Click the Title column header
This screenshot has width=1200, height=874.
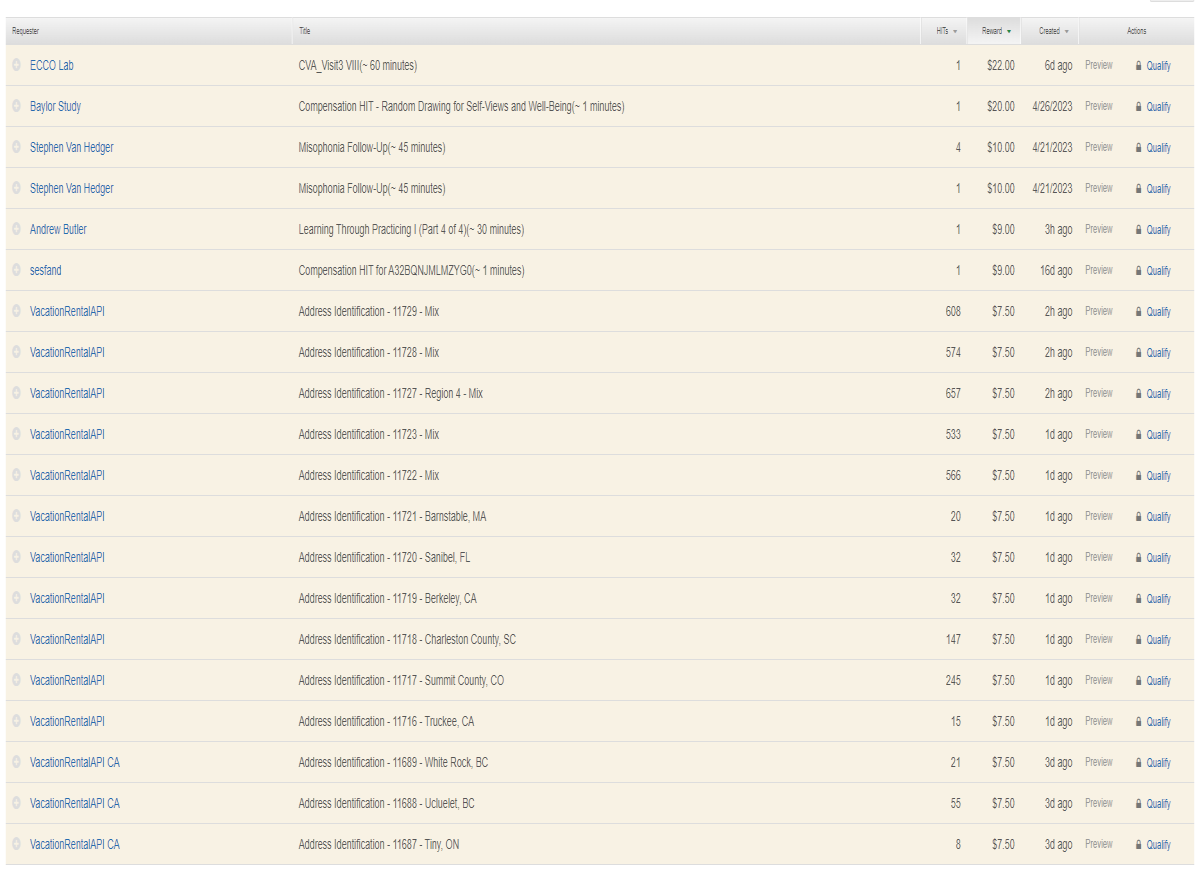tap(304, 31)
